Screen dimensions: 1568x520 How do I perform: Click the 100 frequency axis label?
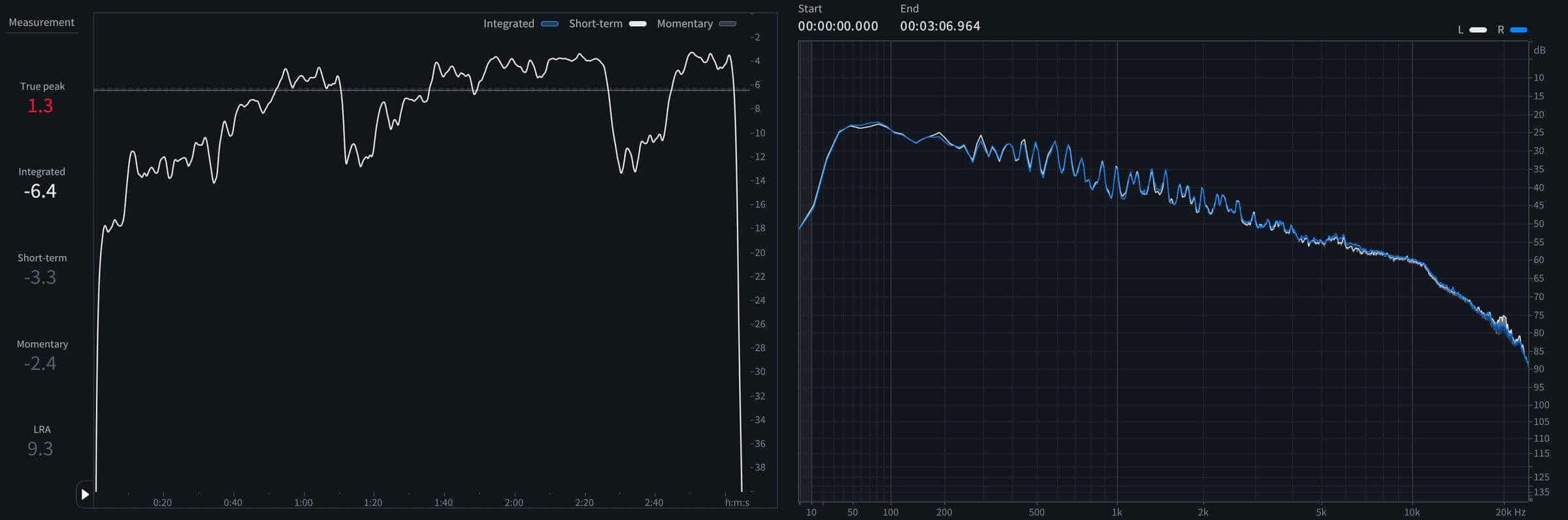tap(890, 512)
